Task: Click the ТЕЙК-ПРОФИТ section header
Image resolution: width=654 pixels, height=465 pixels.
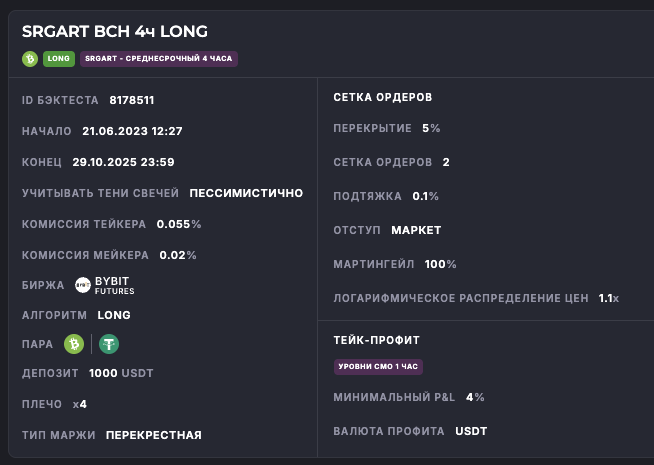Action: pos(376,341)
